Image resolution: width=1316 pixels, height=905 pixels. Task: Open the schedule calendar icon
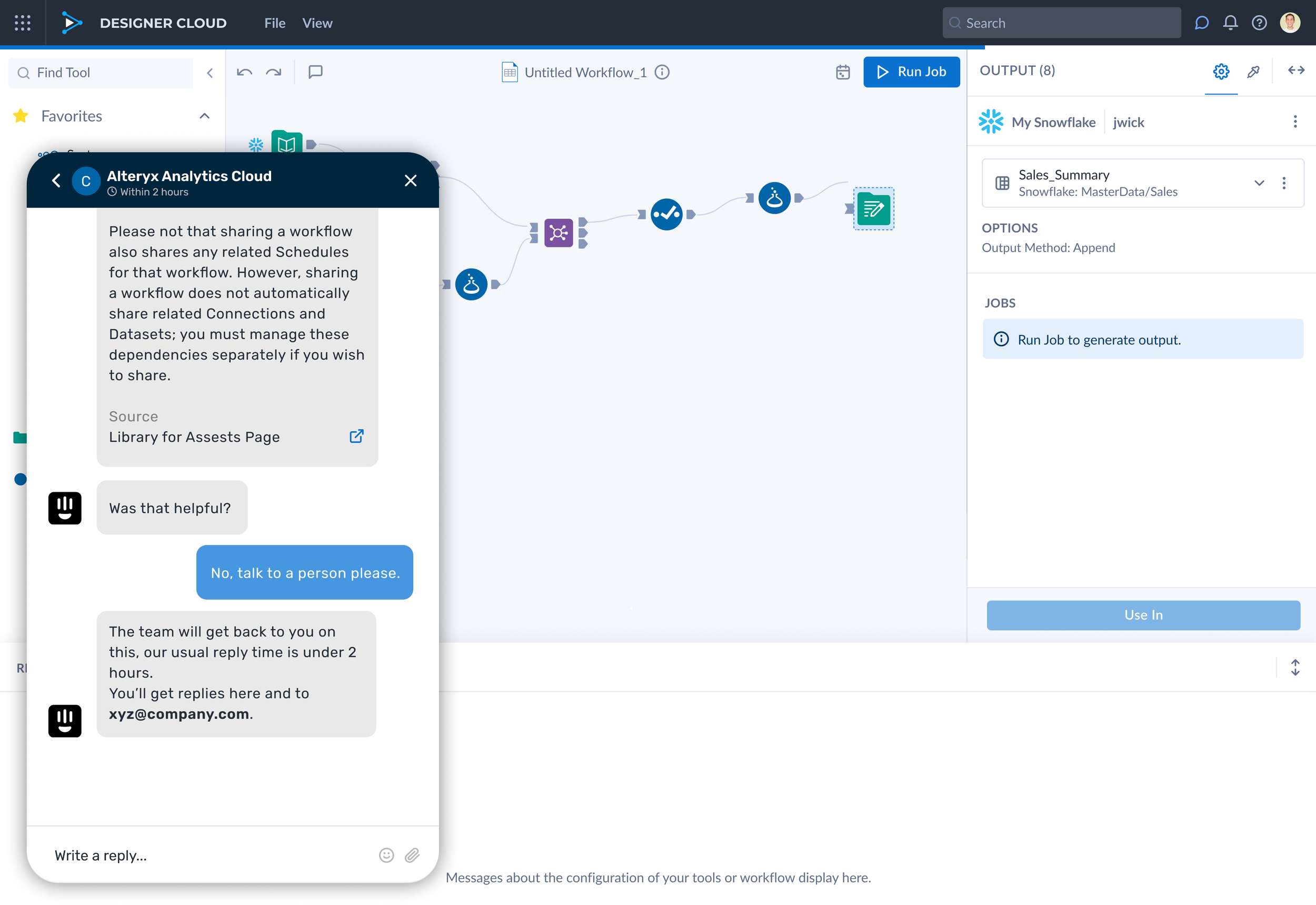coord(843,72)
